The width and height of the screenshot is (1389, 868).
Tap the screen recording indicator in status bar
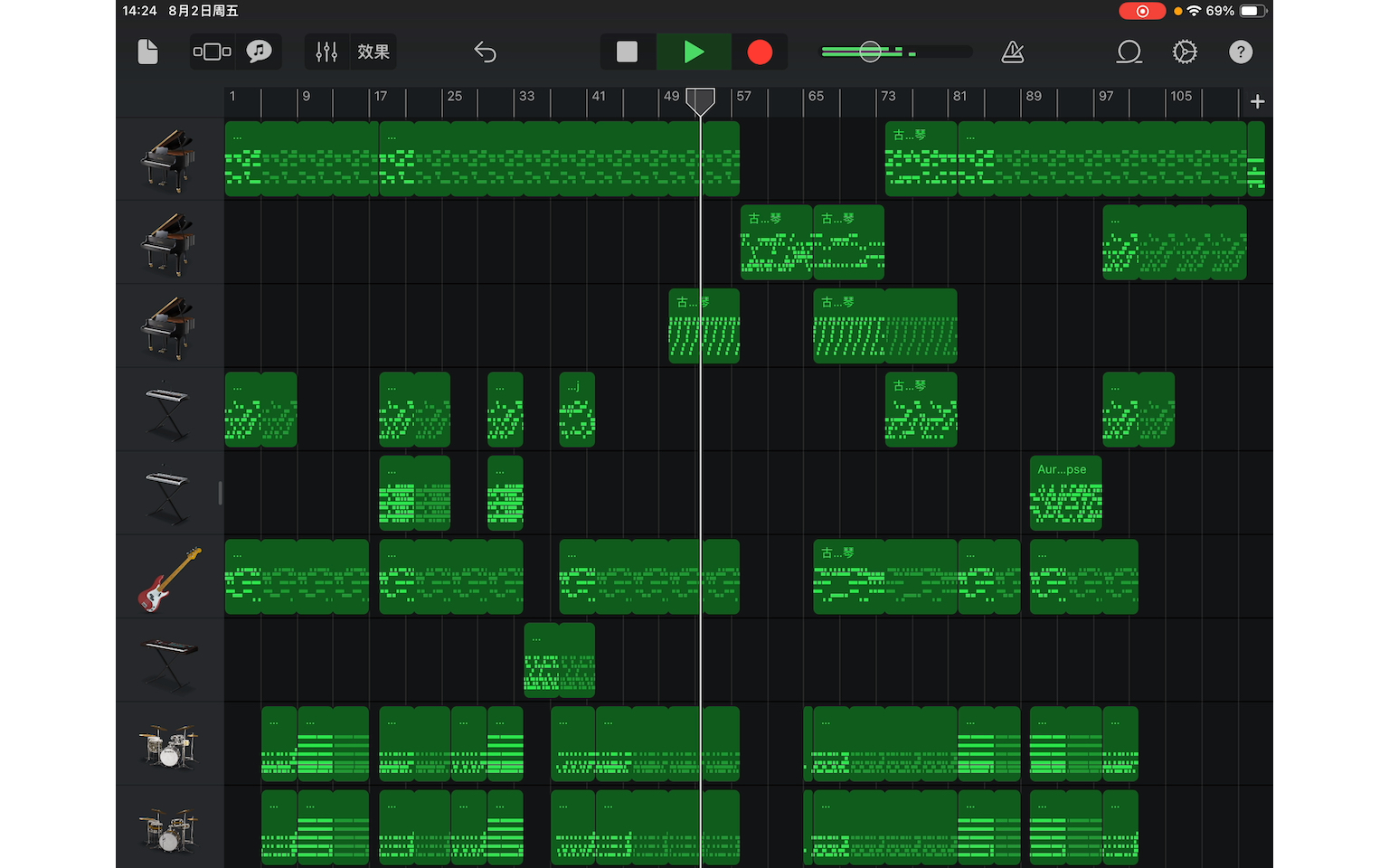1142,11
